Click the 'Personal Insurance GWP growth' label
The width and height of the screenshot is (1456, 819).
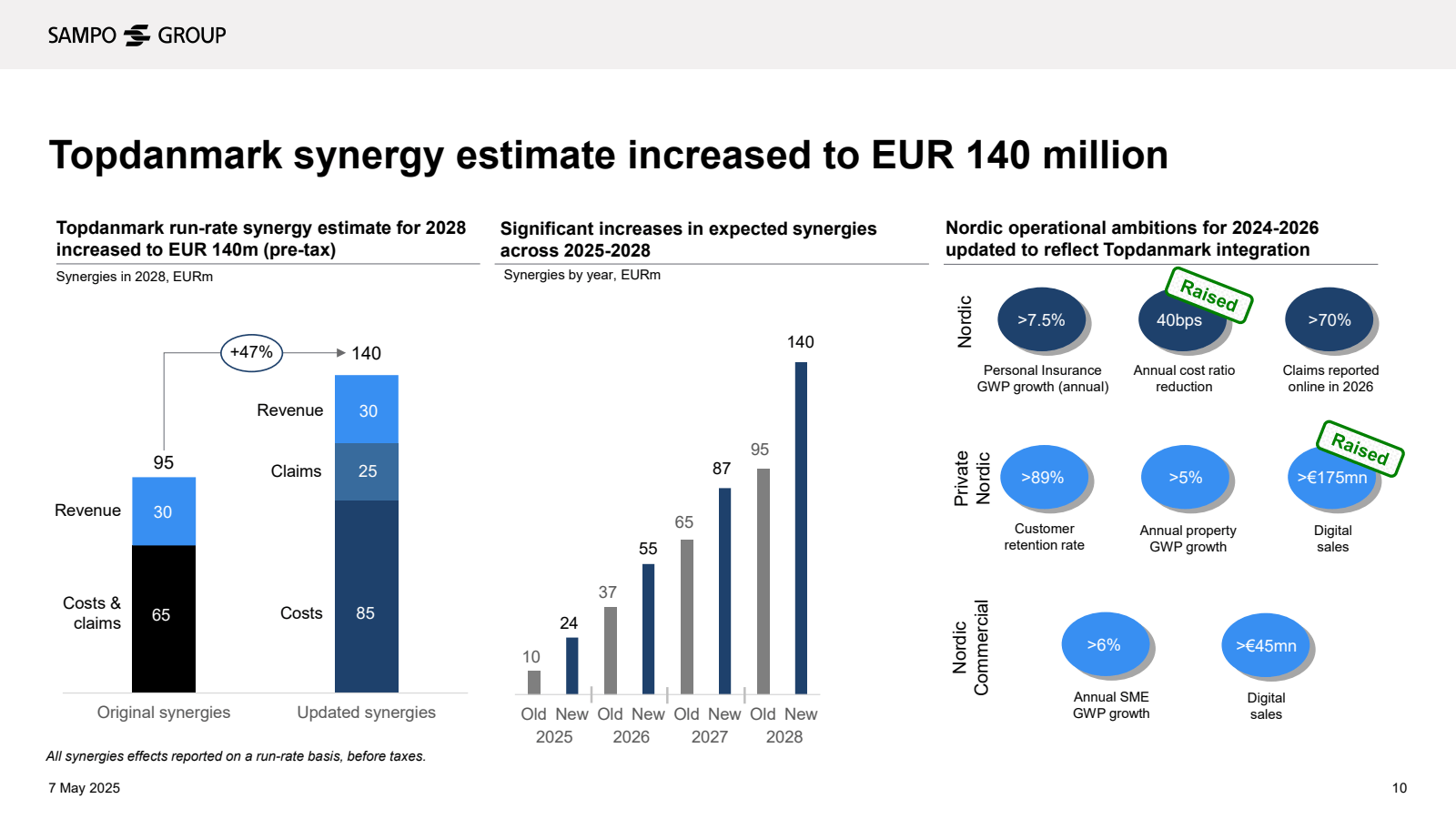(x=1043, y=379)
